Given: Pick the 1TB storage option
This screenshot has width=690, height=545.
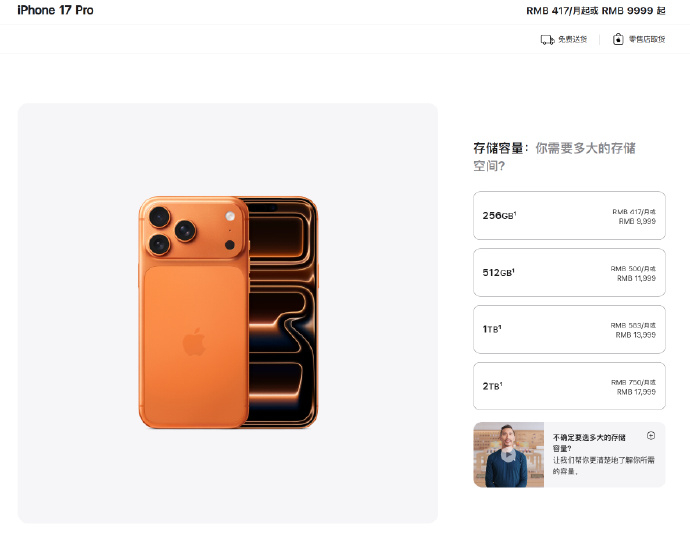Looking at the screenshot, I should 569,329.
